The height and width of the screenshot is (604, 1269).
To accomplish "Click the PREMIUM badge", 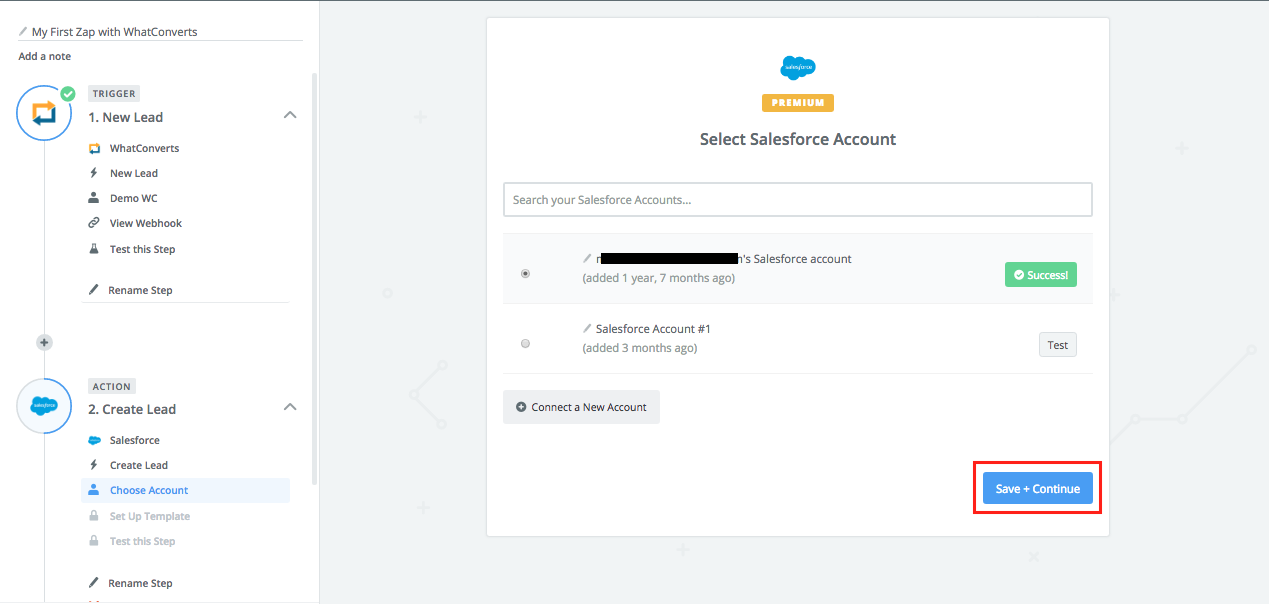I will tap(798, 102).
